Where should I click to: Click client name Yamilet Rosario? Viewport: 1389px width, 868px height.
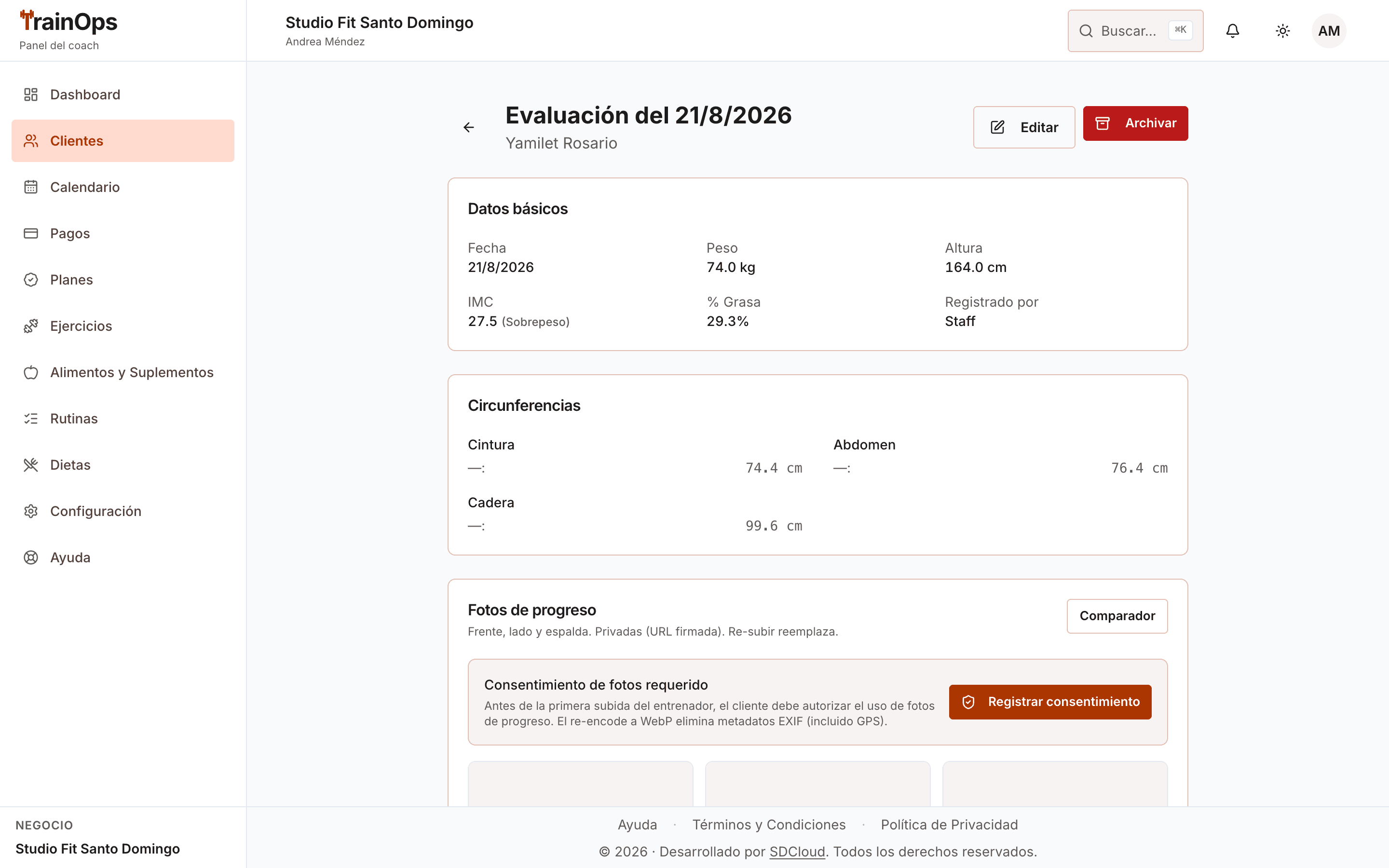(561, 144)
